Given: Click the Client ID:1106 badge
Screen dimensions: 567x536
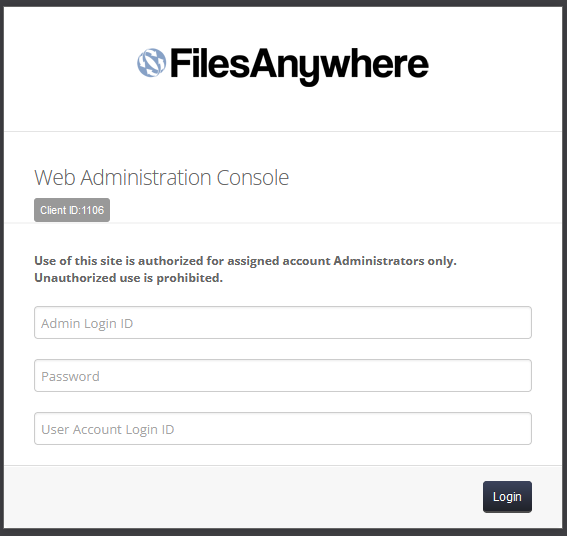Looking at the screenshot, I should pyautogui.click(x=72, y=210).
